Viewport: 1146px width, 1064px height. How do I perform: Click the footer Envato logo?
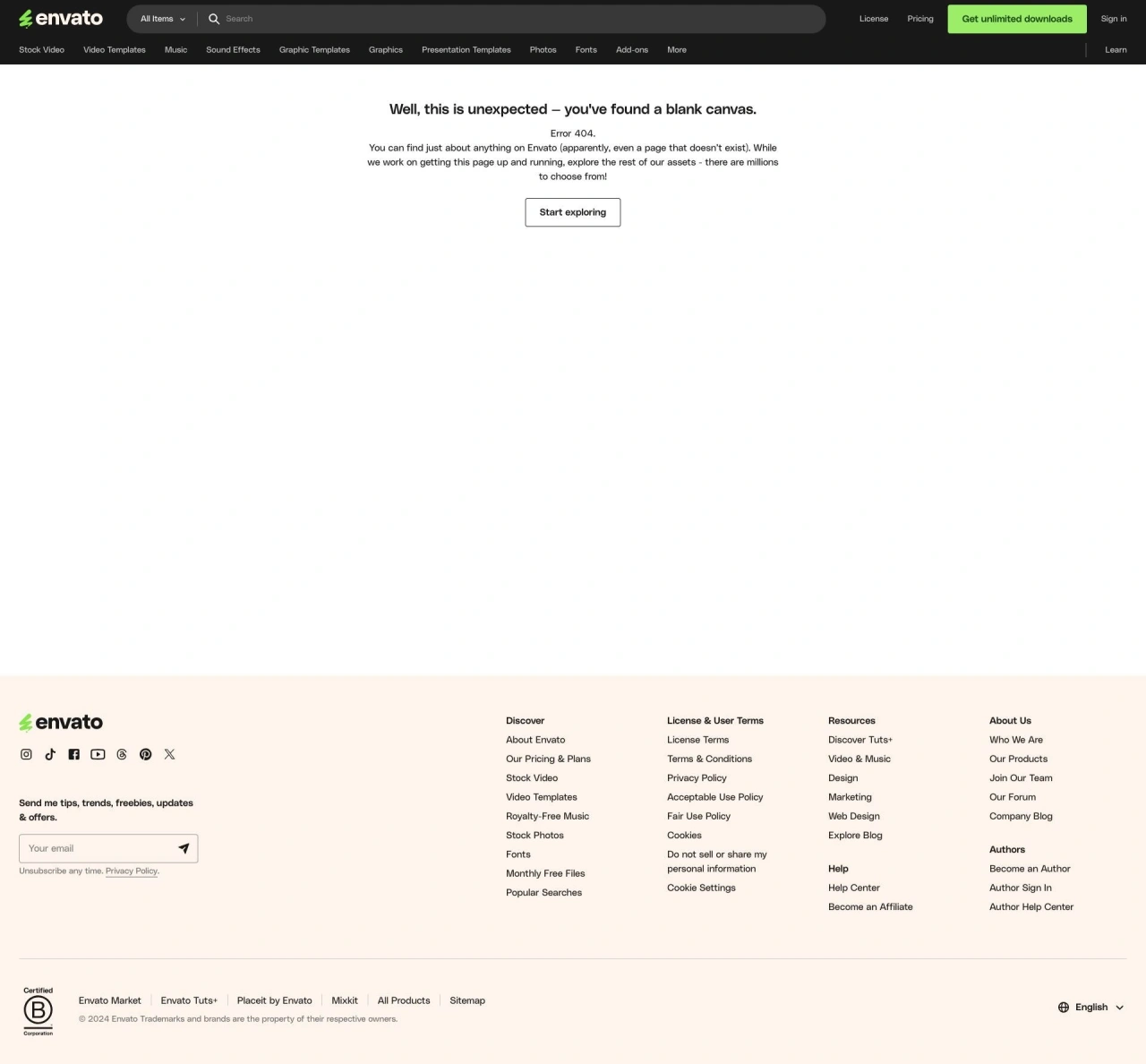pyautogui.click(x=61, y=722)
